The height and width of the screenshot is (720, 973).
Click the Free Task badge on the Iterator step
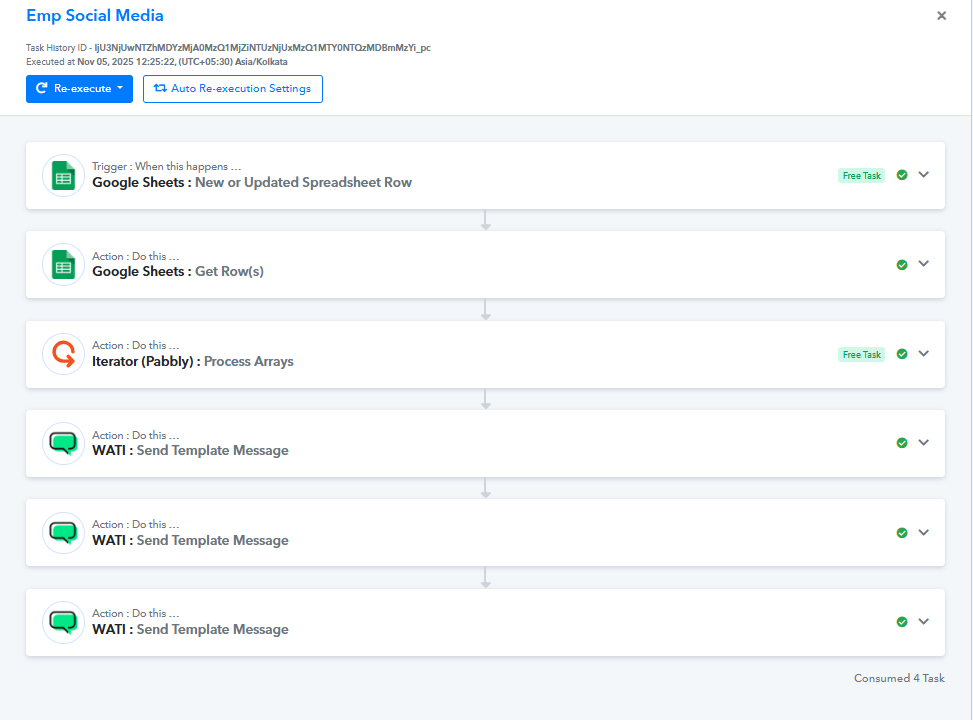tap(861, 355)
